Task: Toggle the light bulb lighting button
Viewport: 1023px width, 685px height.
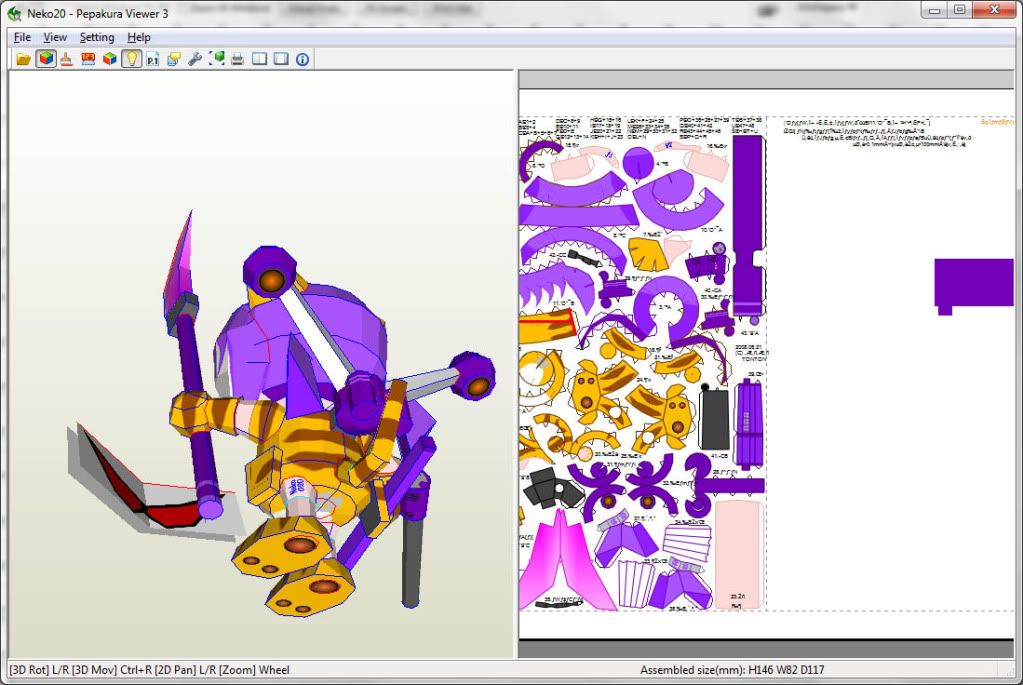Action: coord(131,59)
